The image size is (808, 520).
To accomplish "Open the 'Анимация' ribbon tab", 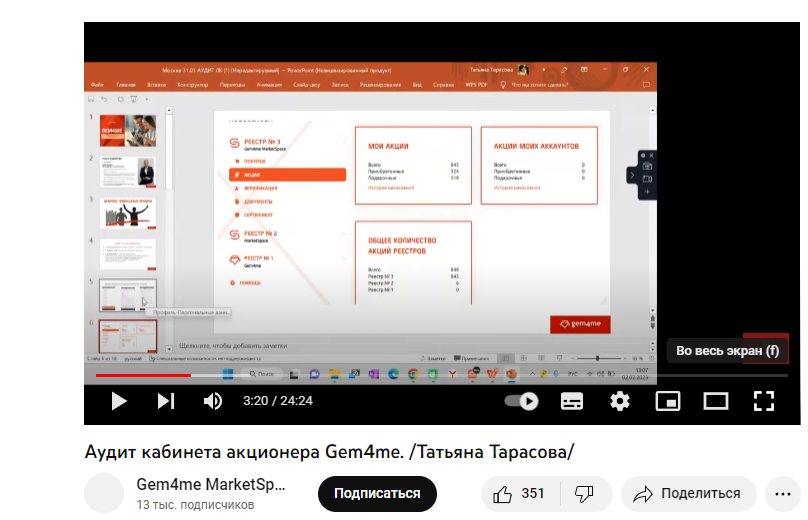I will (x=269, y=85).
